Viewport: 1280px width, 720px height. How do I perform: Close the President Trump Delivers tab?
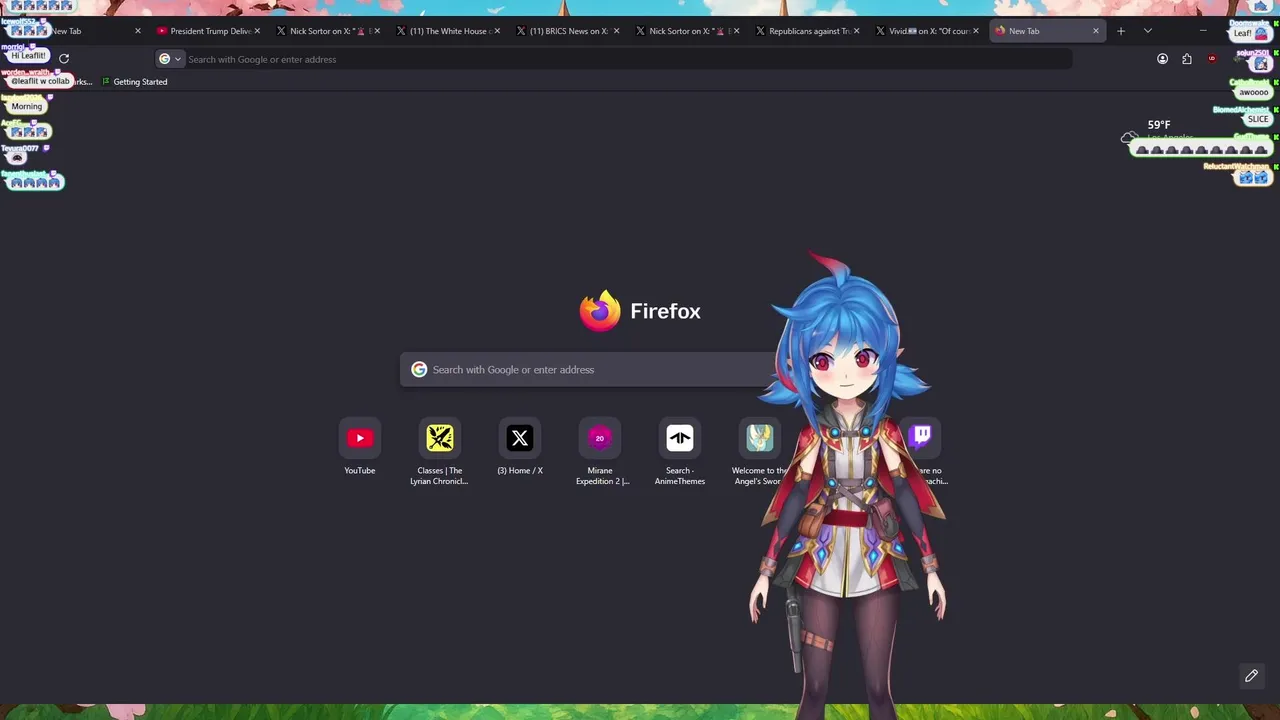tap(257, 31)
